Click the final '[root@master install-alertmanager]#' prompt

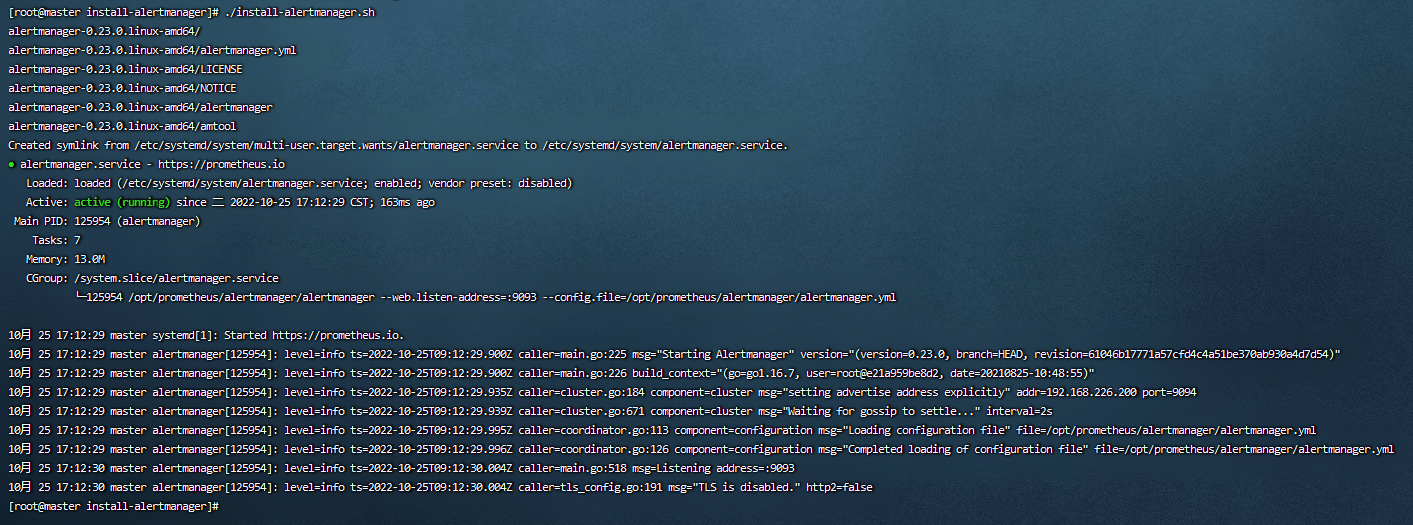click(x=113, y=507)
